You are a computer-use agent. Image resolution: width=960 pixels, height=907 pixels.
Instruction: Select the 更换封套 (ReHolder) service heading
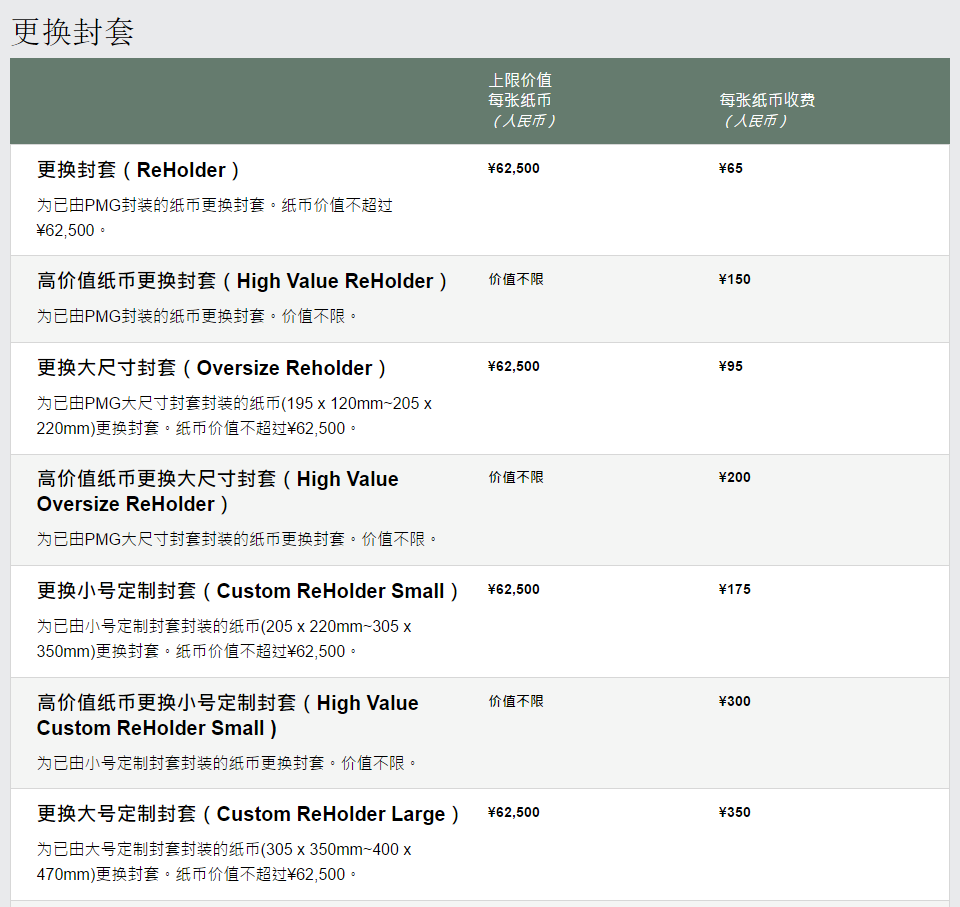coord(138,170)
